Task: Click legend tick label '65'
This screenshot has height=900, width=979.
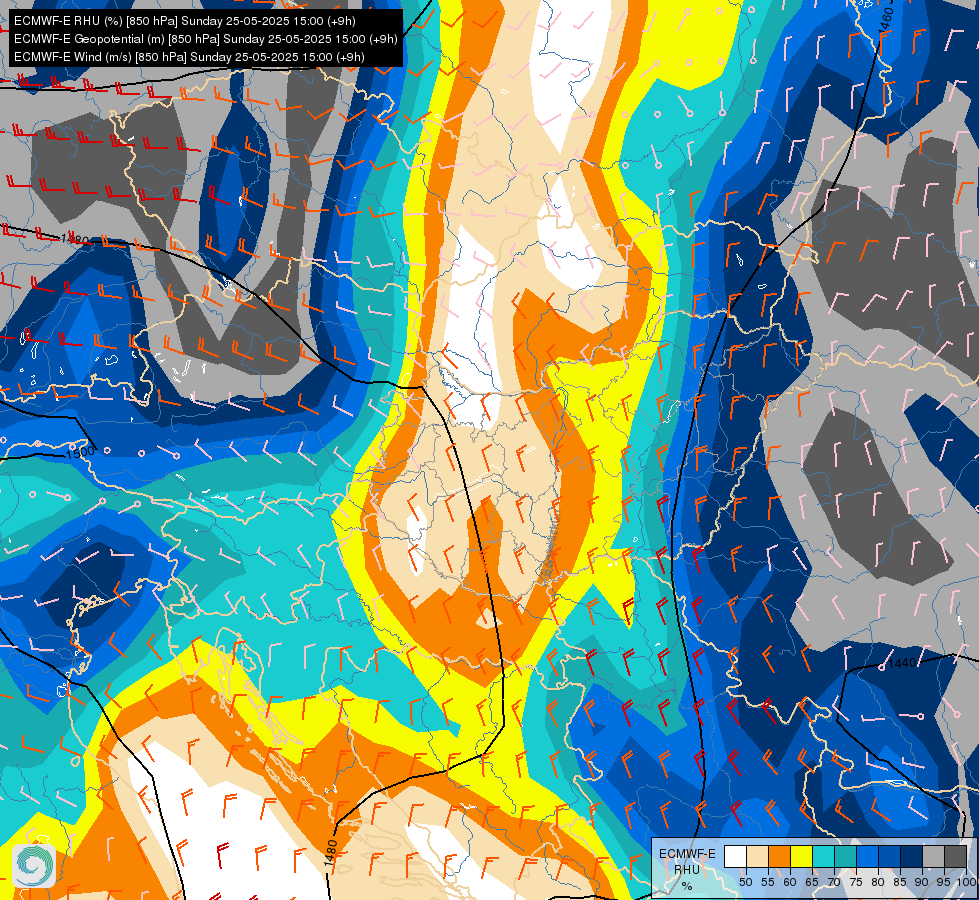Action: tap(812, 883)
